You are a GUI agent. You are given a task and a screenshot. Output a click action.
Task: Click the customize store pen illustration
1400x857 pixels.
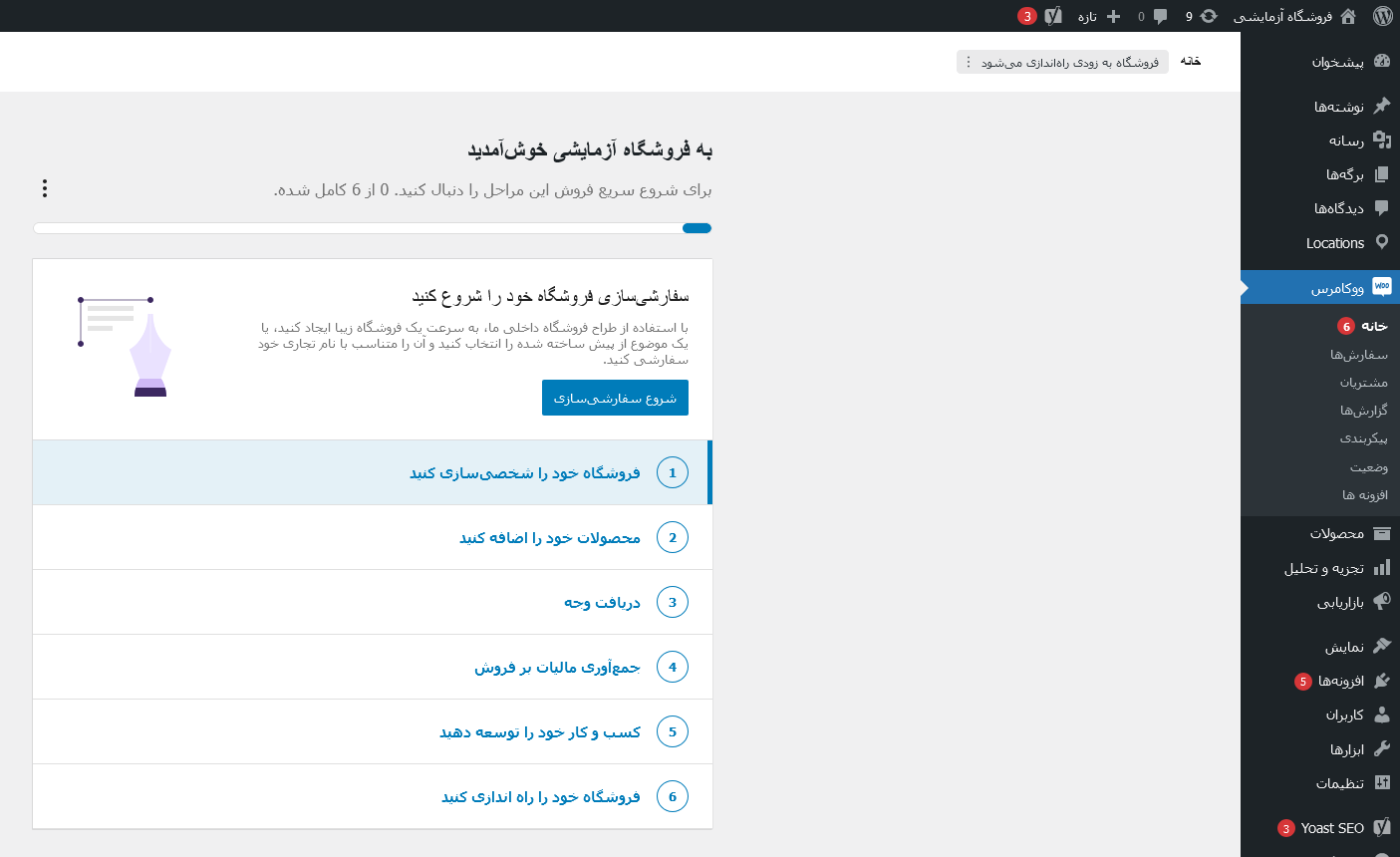pyautogui.click(x=125, y=347)
